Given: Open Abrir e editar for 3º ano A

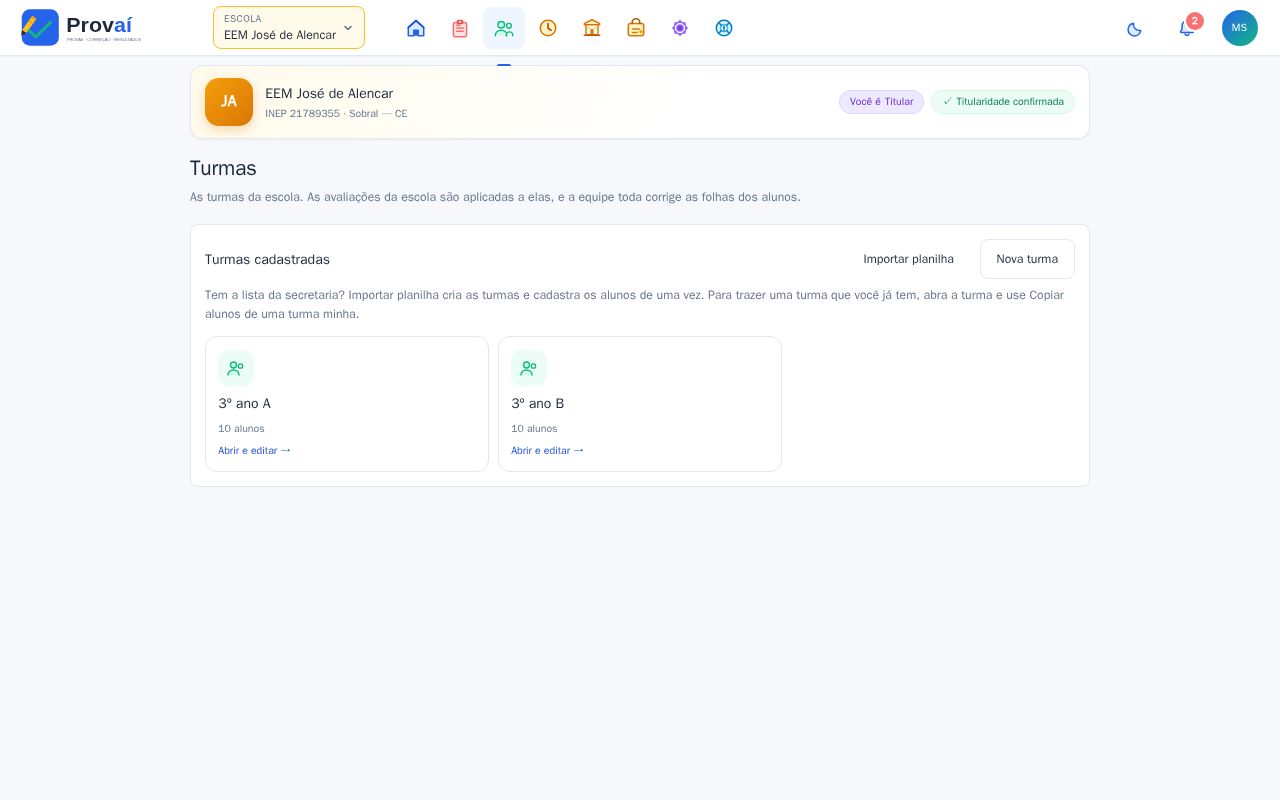Looking at the screenshot, I should tap(255, 451).
